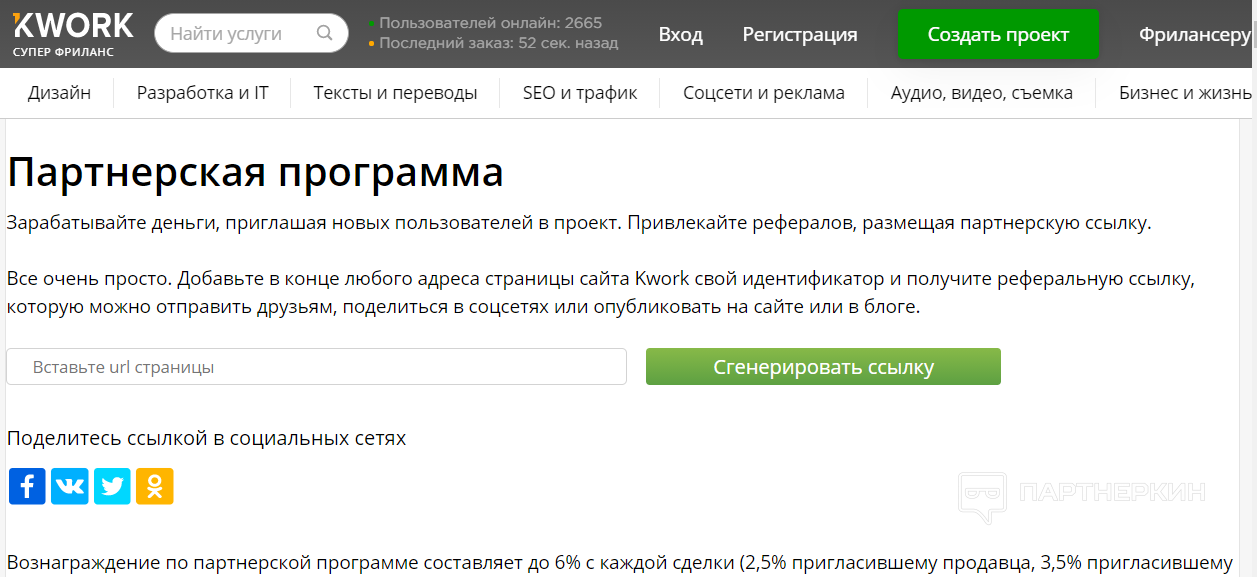Focus the 'Найти услуги' search field
The image size is (1257, 577).
pyautogui.click(x=251, y=33)
